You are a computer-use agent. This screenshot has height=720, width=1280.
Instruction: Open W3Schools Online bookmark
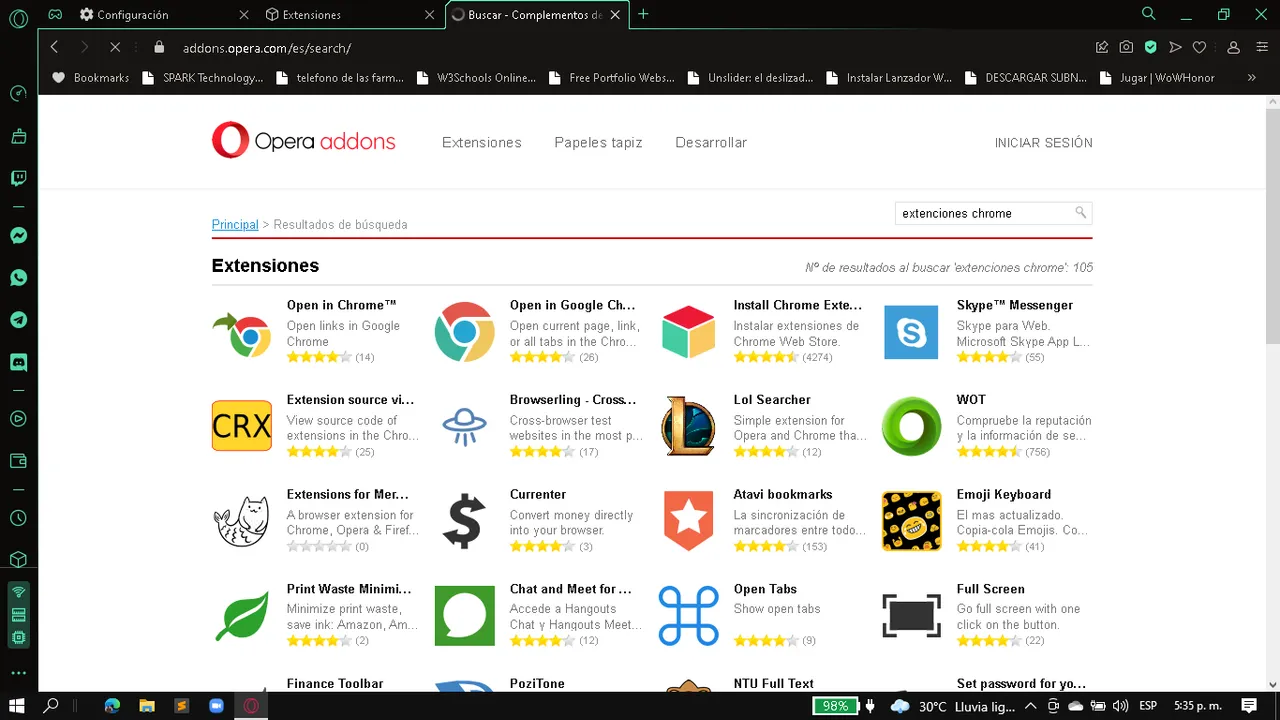click(477, 77)
